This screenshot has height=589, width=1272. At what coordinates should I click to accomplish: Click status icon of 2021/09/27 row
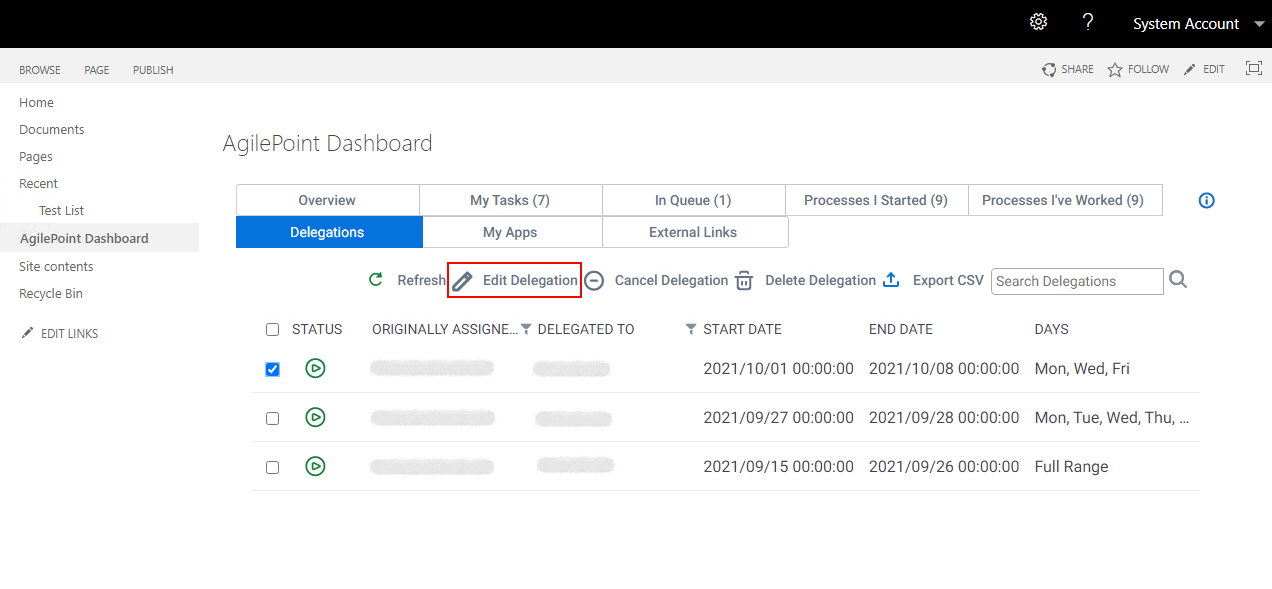(315, 417)
